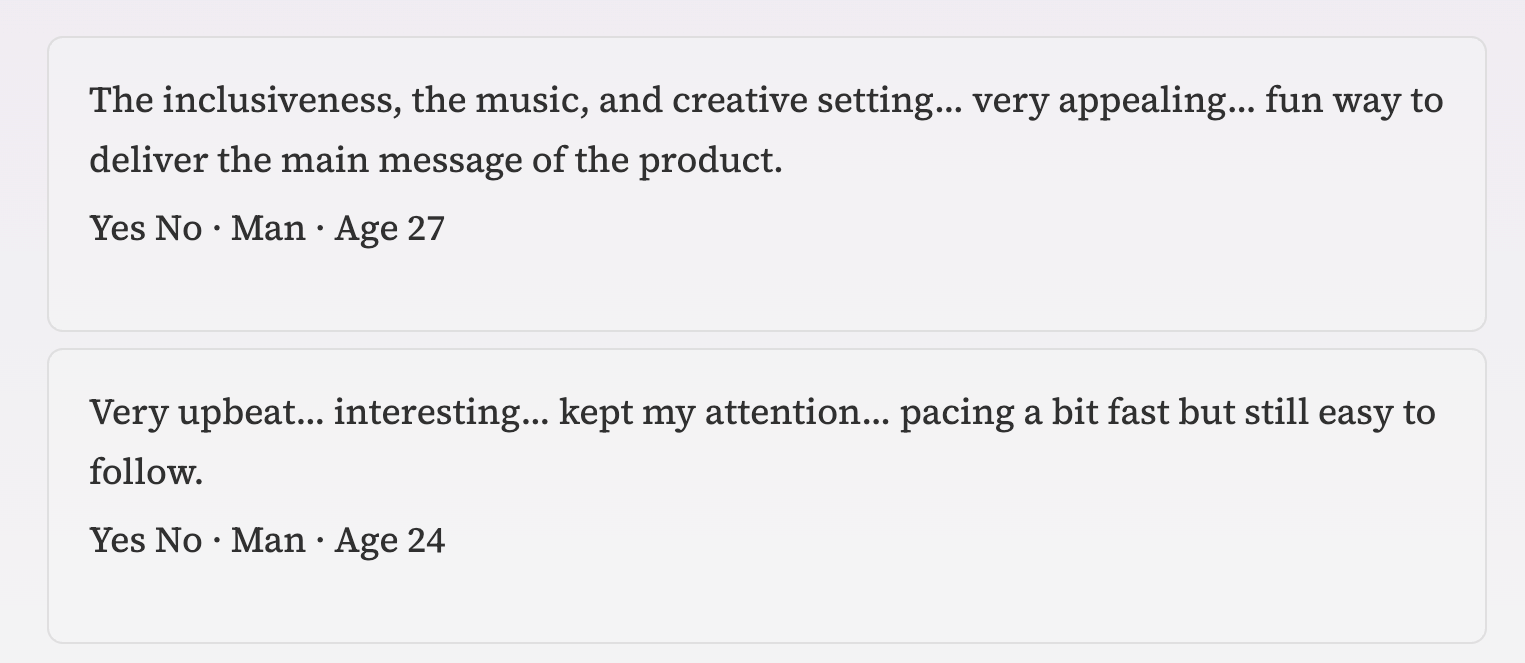Click the "Age 27" text
This screenshot has width=1525, height=663.
[x=389, y=229]
